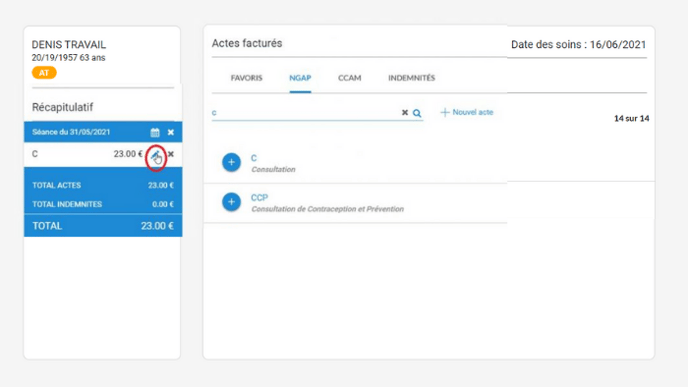Select the Séance du 31/05/2021 header row

pyautogui.click(x=103, y=132)
